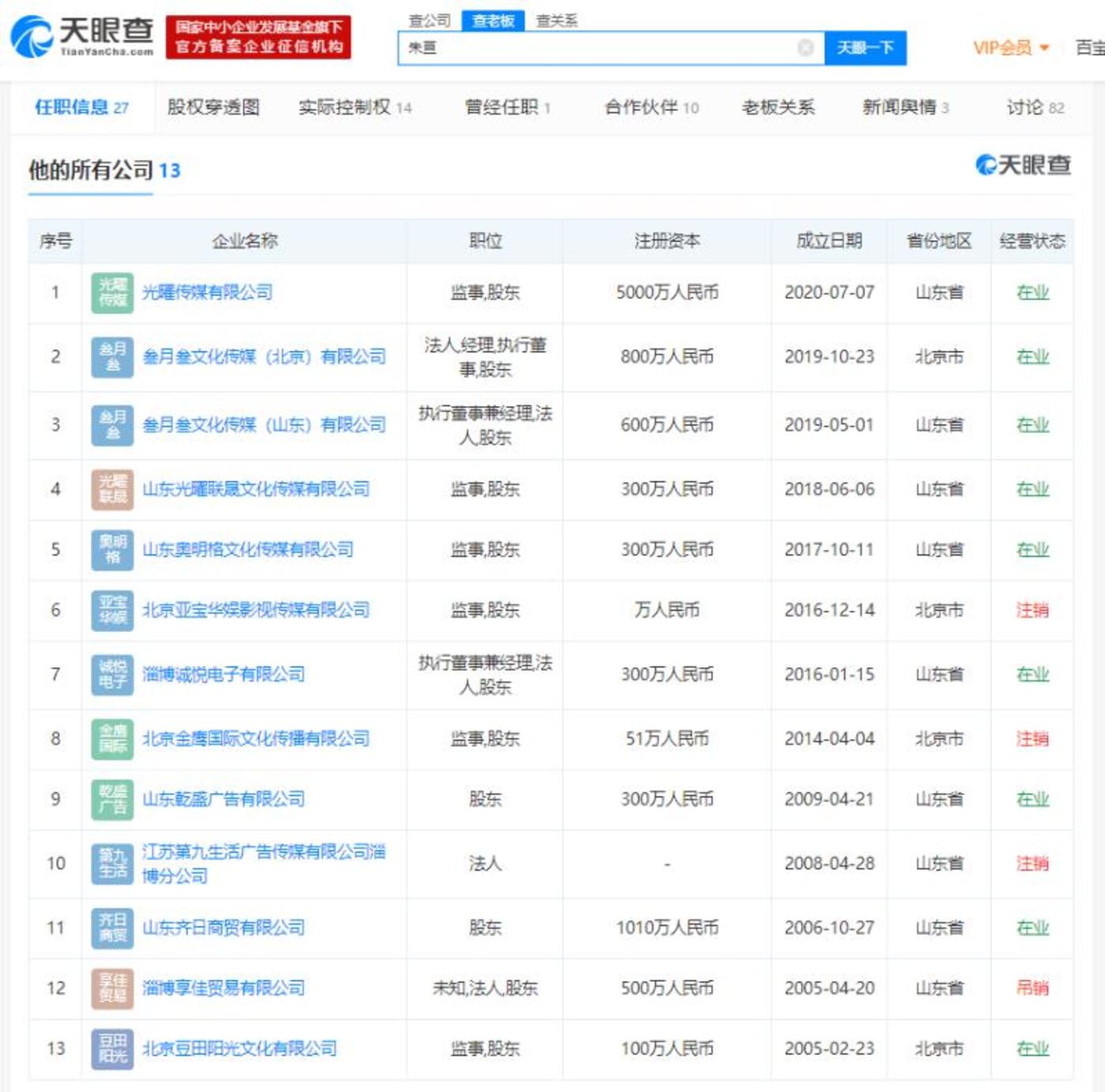Click the 天眼一下 search button
The height and width of the screenshot is (1092, 1105).
[x=865, y=48]
